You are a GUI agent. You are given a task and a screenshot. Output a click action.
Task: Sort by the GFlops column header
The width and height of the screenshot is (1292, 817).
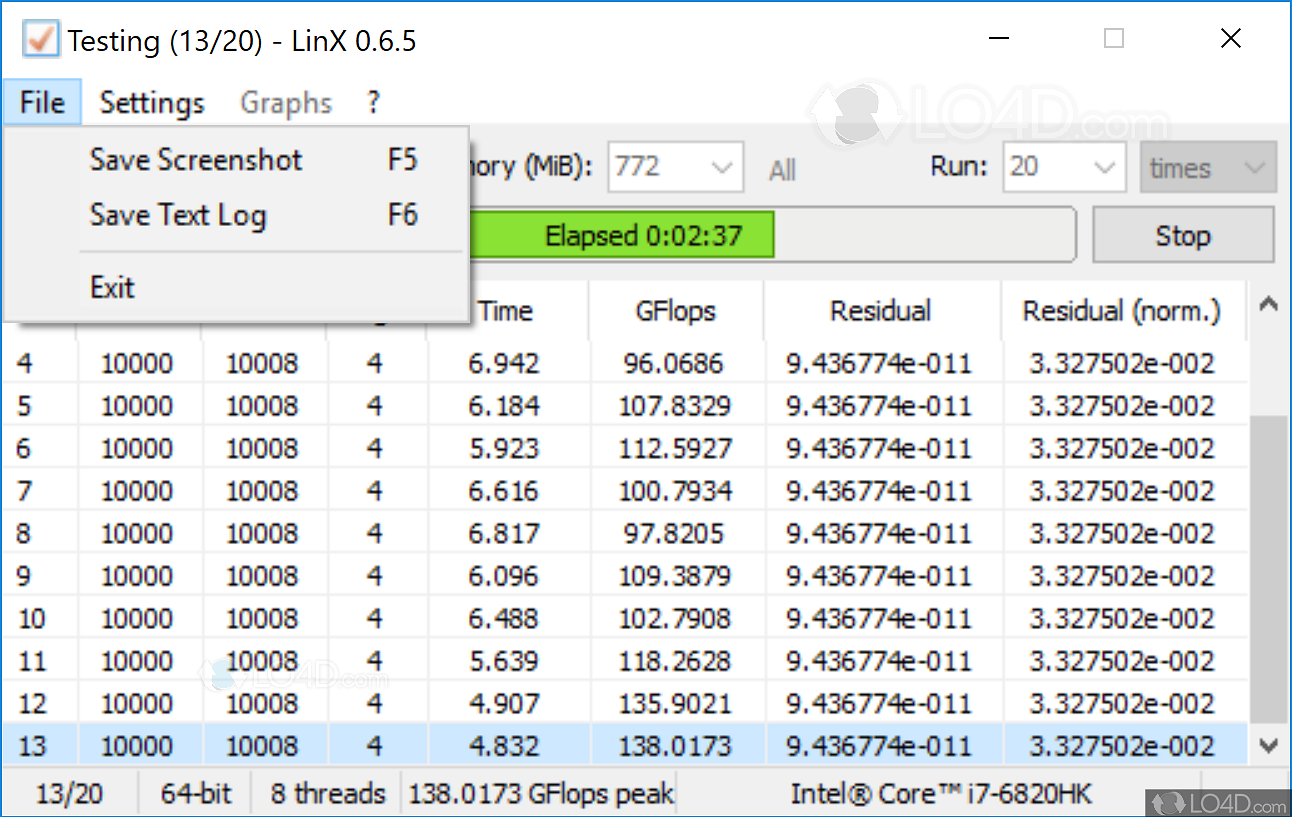pyautogui.click(x=676, y=311)
